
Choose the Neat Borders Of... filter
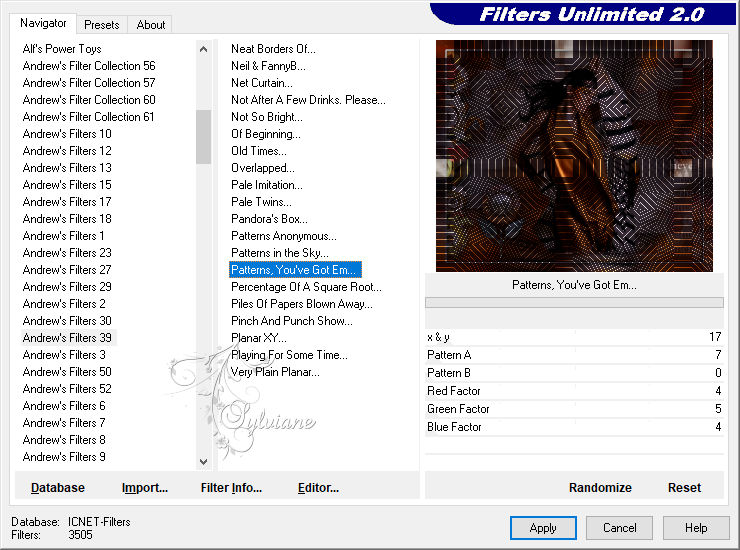tap(273, 49)
